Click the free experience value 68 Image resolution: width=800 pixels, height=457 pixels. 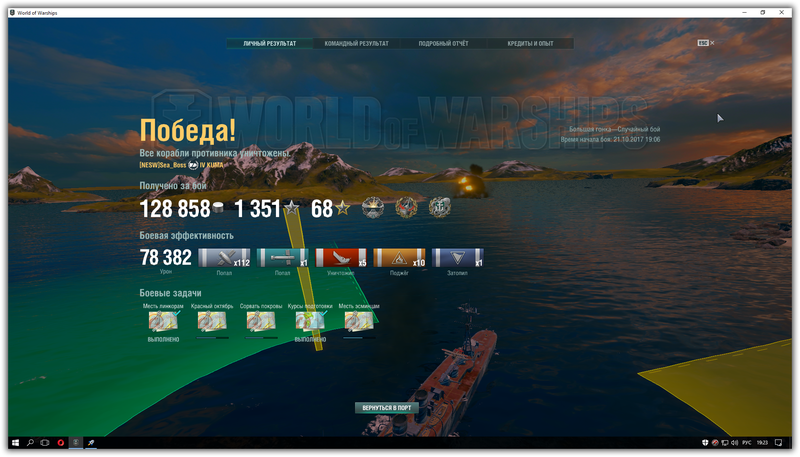322,209
